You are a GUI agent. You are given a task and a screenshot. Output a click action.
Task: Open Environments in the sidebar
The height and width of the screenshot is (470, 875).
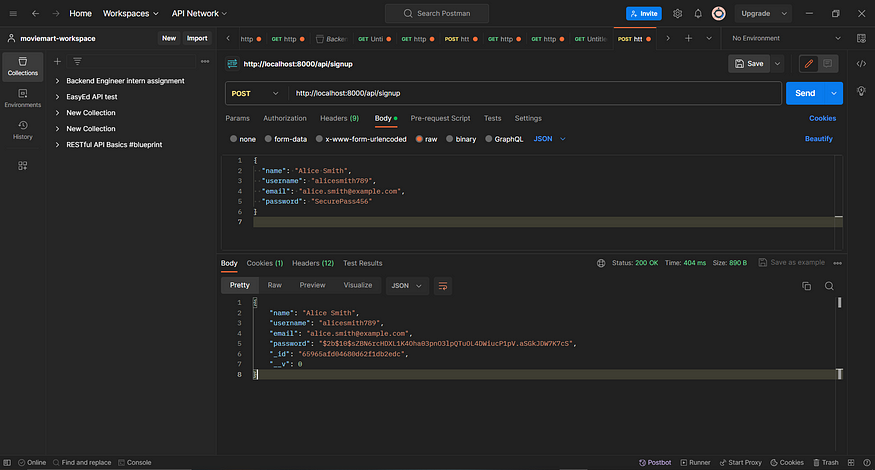pos(23,98)
